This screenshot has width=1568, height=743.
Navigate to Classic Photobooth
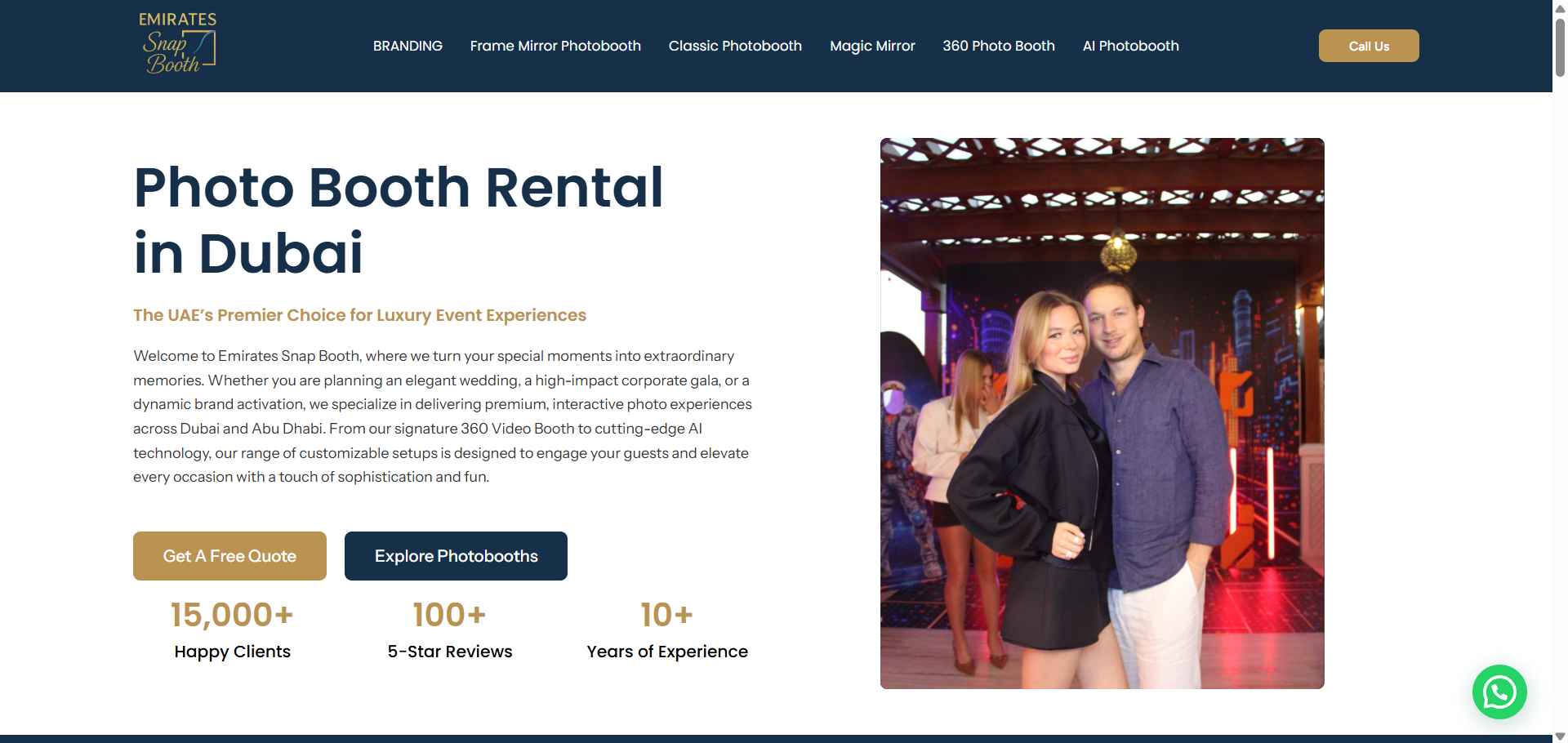735,46
